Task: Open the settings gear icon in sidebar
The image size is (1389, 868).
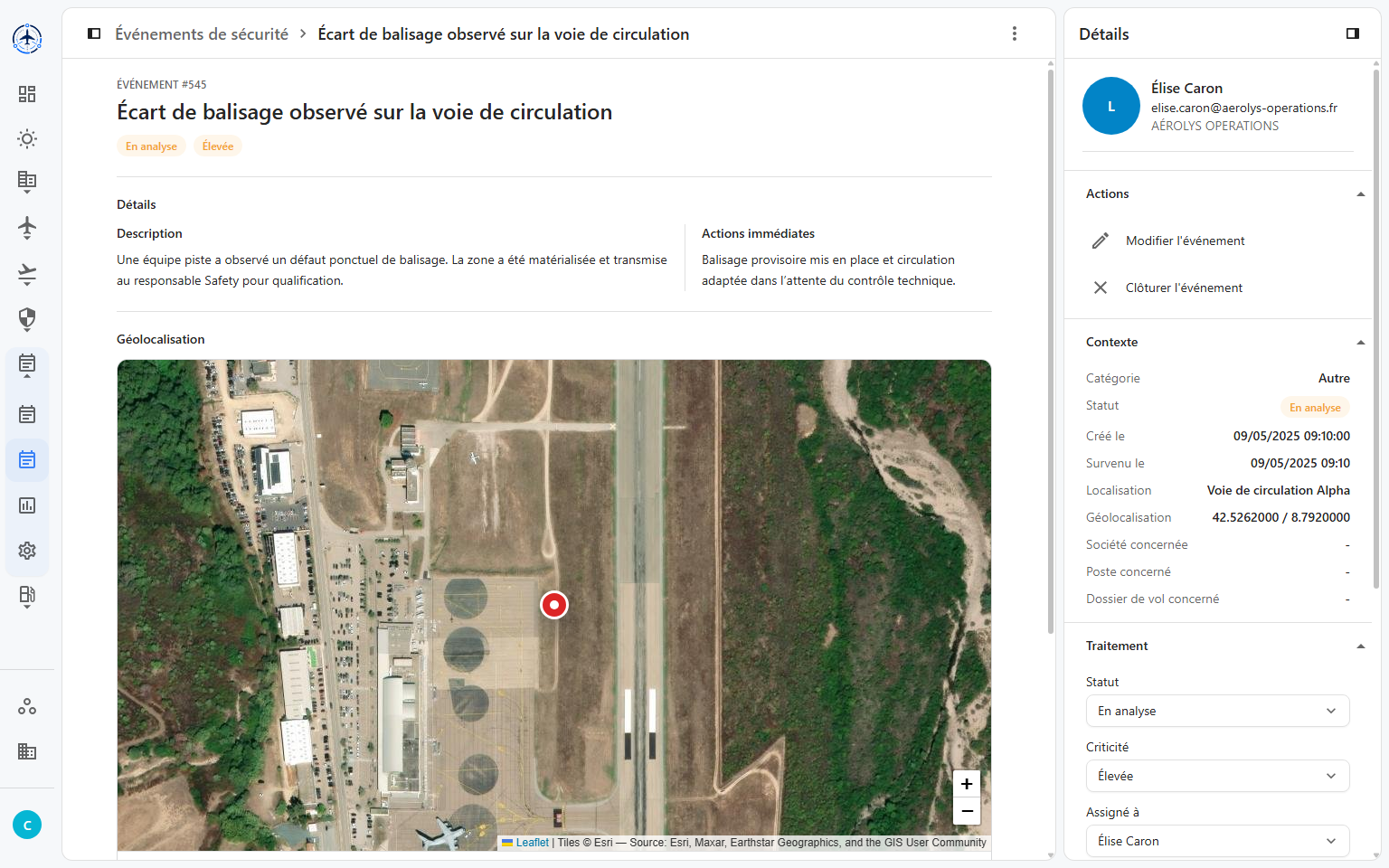Action: pos(27,550)
